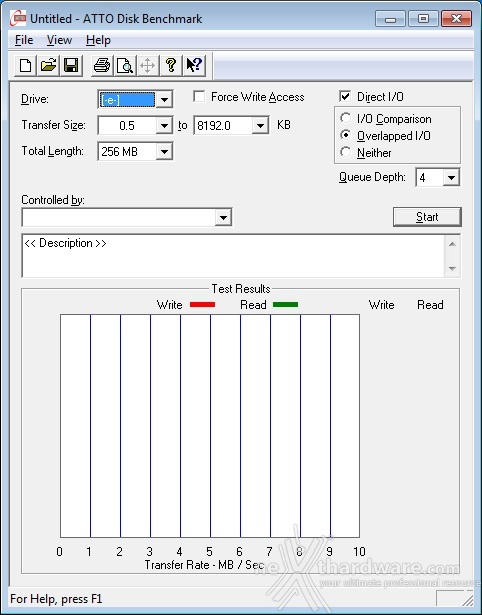Activate the context help arrow icon
The width and height of the screenshot is (482, 615).
click(x=194, y=65)
